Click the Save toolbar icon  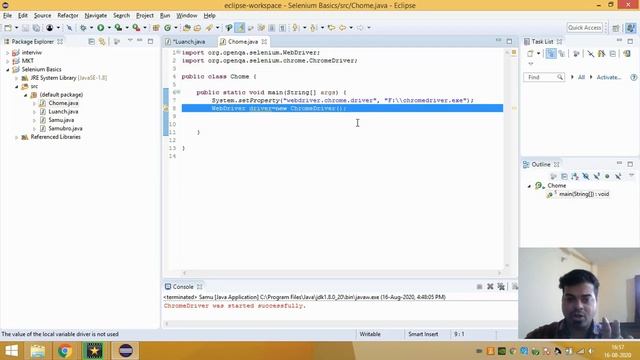pos(25,28)
